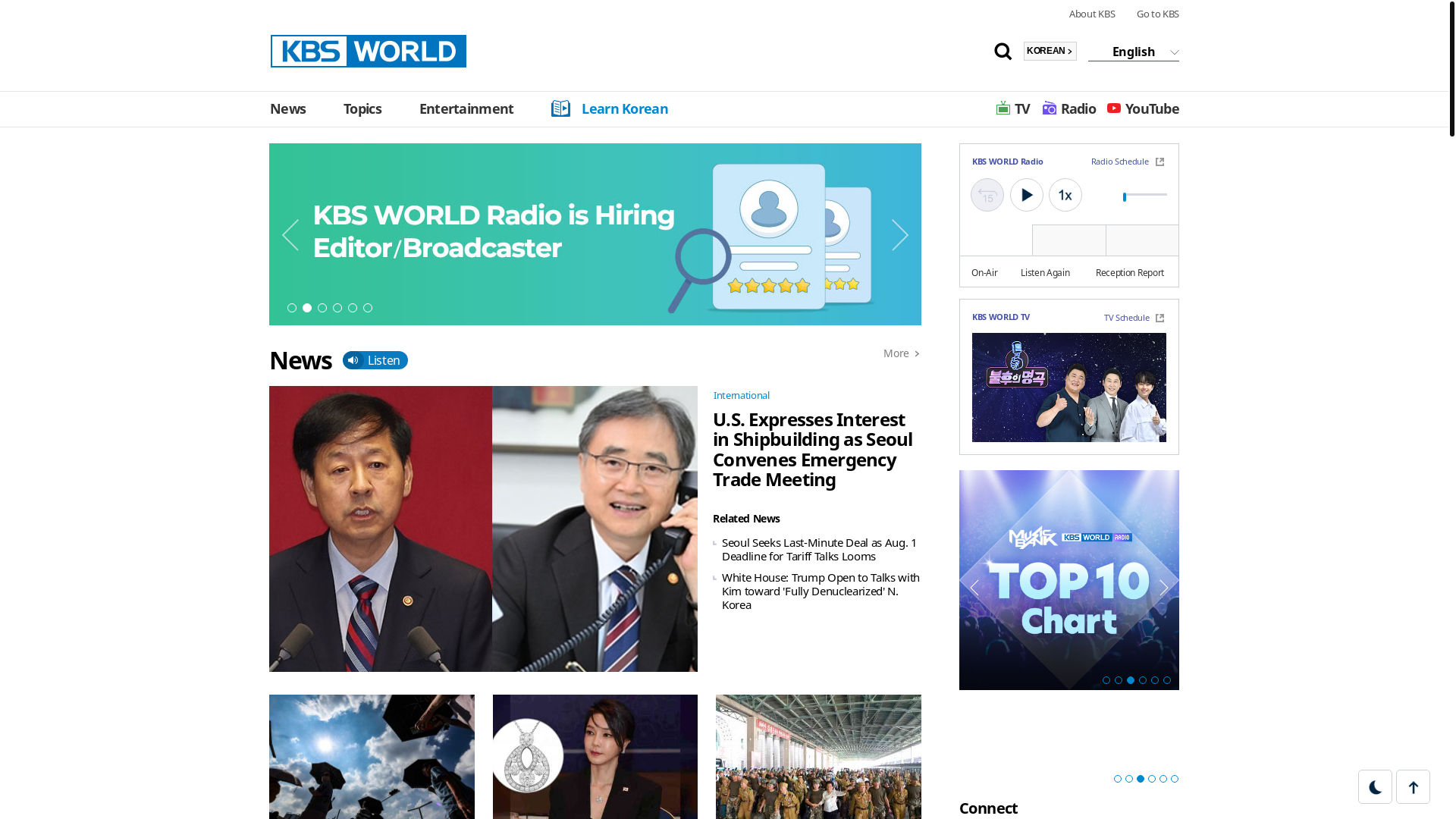This screenshot has width=1456, height=819.
Task: Click the page vertical scrollbar
Action: (1452, 68)
